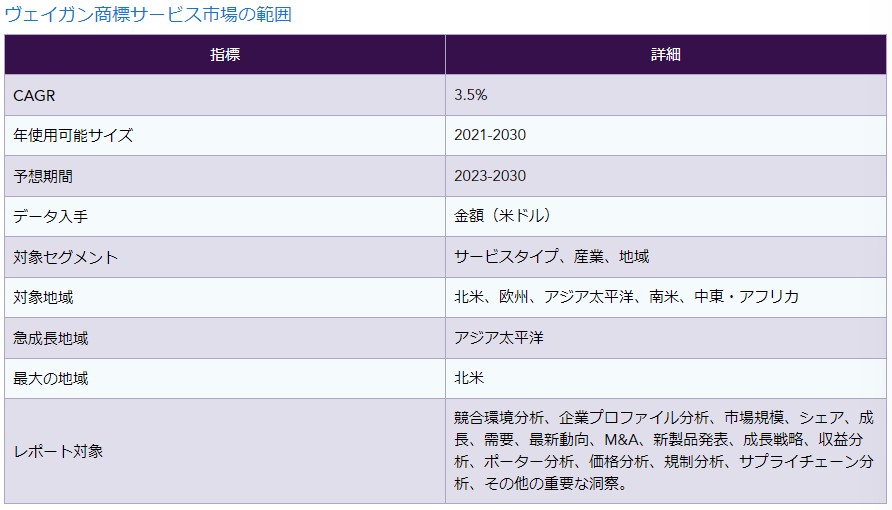
Task: Click the 対象地域 label cell
Action: pos(43,297)
